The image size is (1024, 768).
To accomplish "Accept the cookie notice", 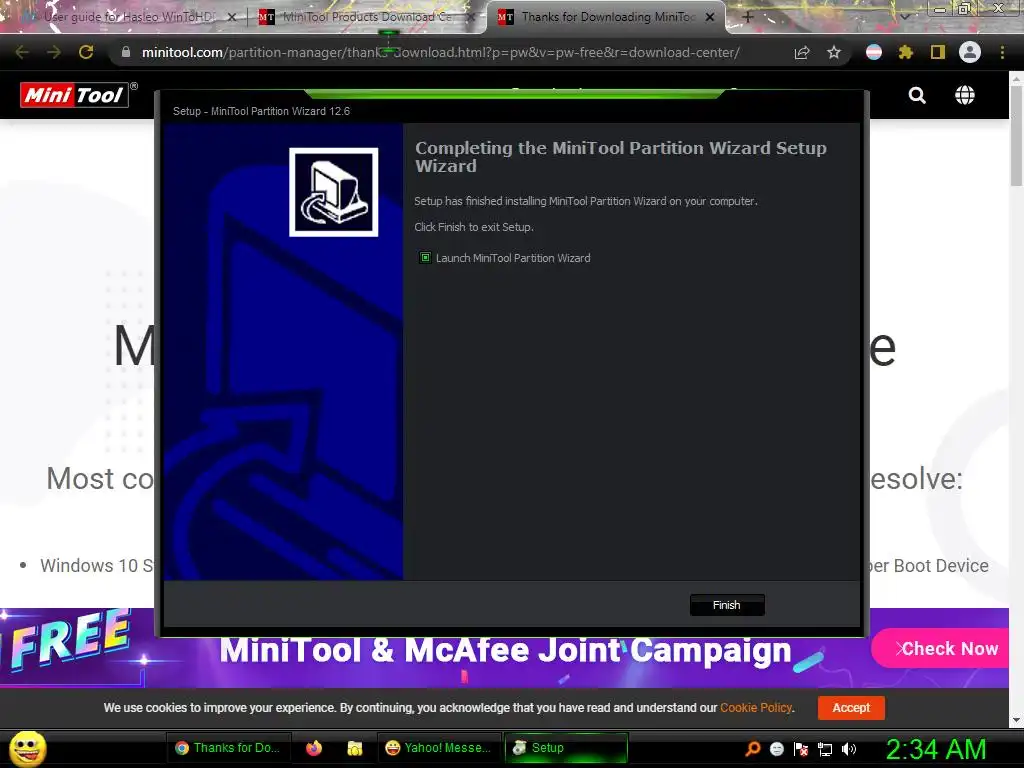I will 851,708.
